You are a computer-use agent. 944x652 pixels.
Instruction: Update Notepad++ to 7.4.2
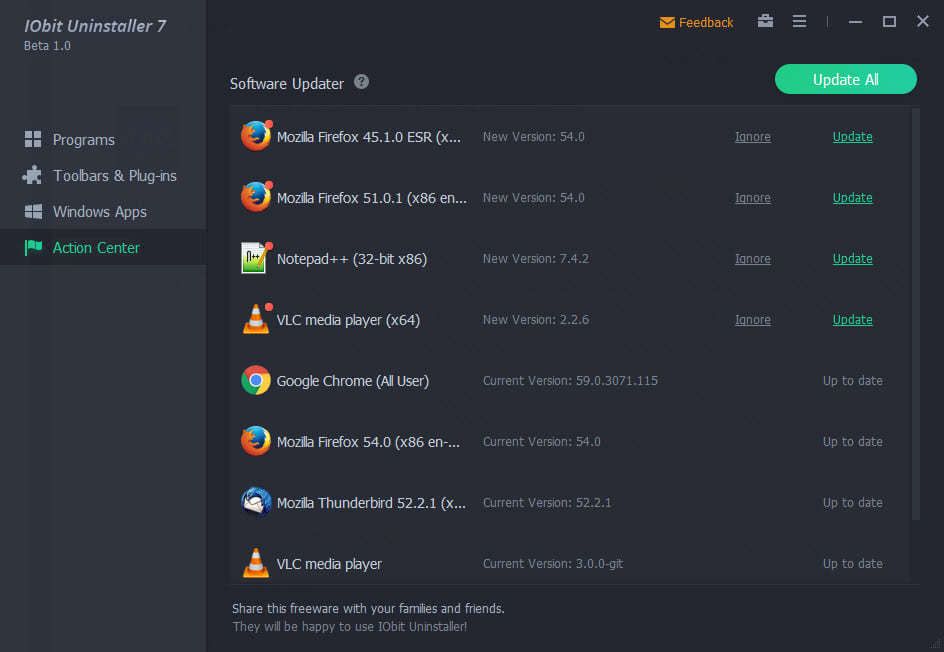(x=852, y=258)
